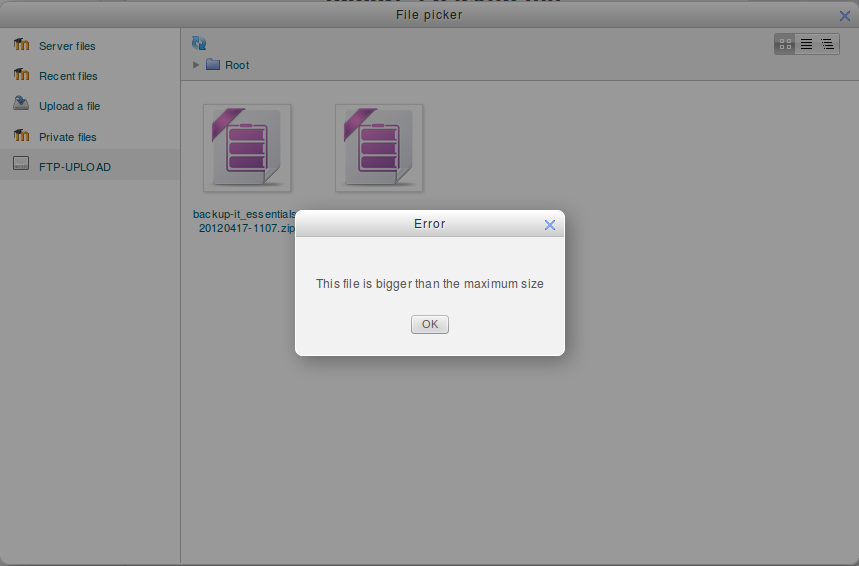
Task: Select the second backup file thumbnail
Action: tap(379, 148)
